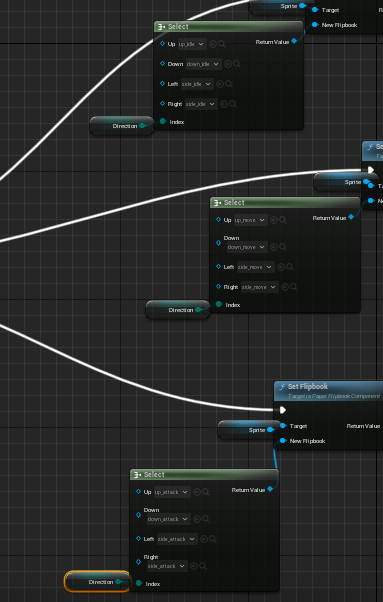Click Return Value pin of attack Select node
Screen dimensions: 383x602
click(270, 489)
